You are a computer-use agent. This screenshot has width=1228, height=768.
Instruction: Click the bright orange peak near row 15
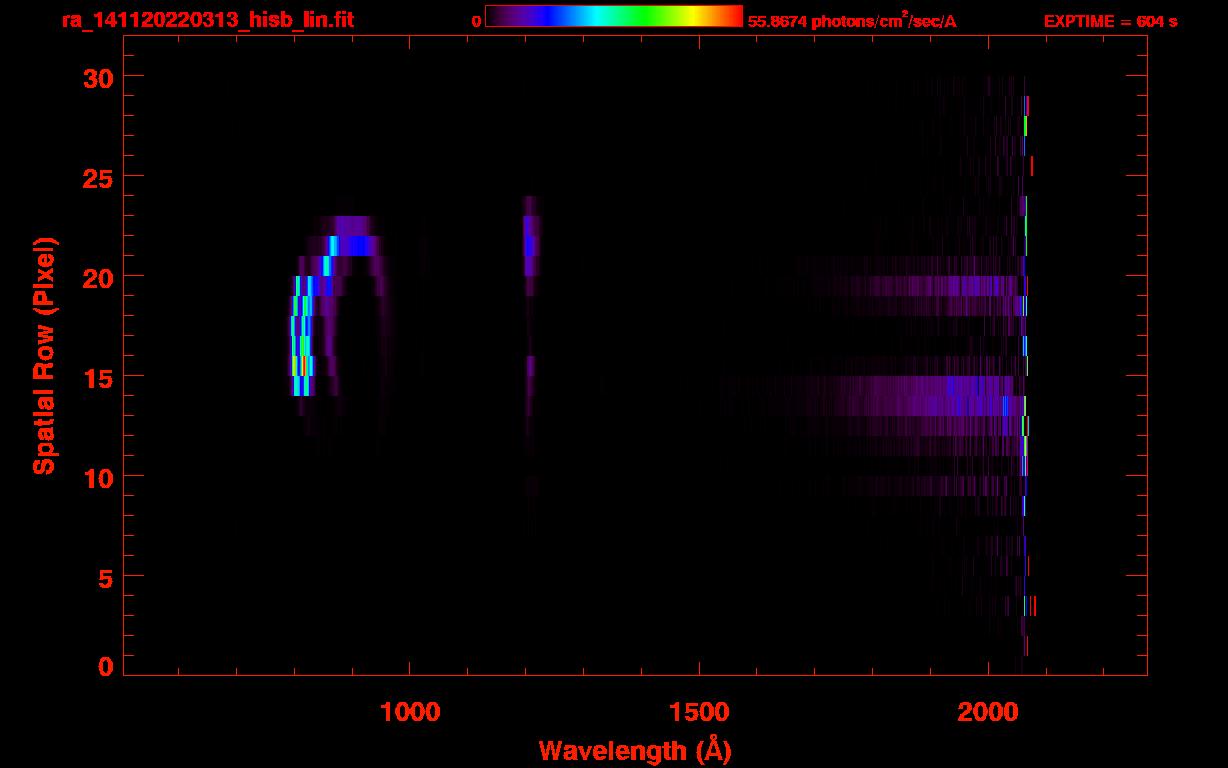coord(304,366)
